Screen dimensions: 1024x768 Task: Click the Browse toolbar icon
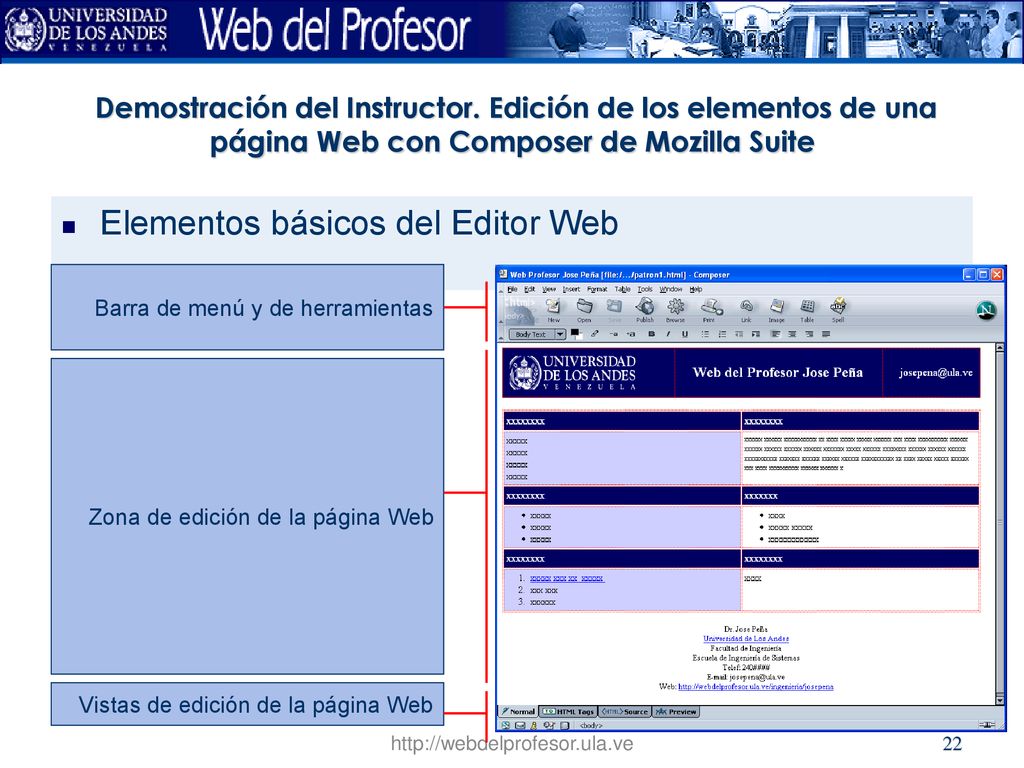(675, 310)
